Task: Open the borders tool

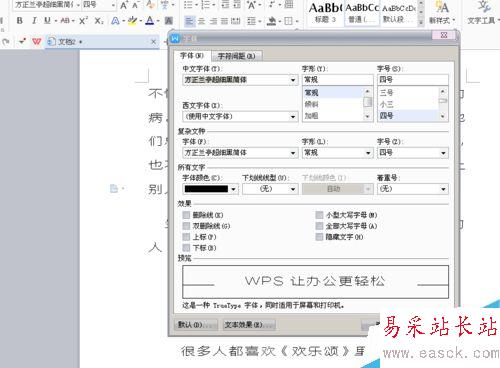Action: pyautogui.click(x=288, y=22)
